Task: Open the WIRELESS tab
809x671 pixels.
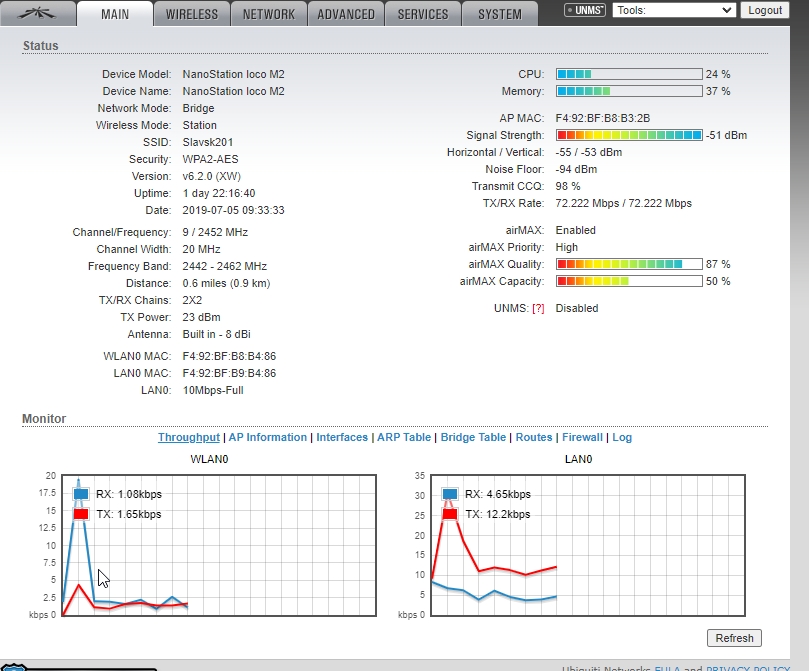Action: [x=192, y=14]
